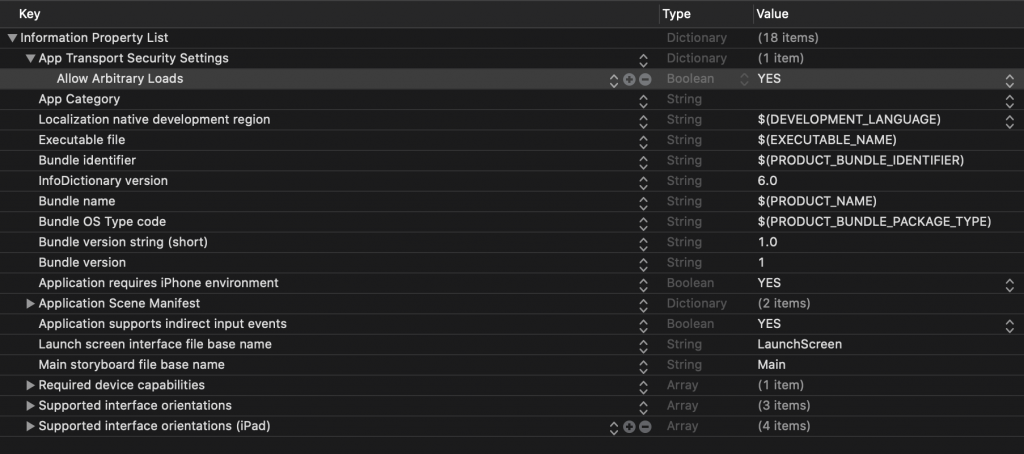Open key stepper for Allow Arbitrary Loads

pos(614,79)
